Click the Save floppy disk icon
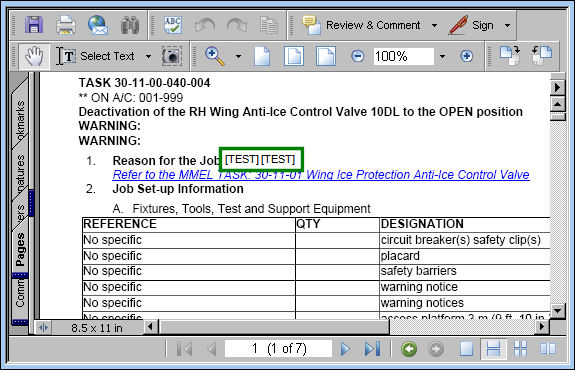Image resolution: width=575 pixels, height=370 pixels. (34, 25)
